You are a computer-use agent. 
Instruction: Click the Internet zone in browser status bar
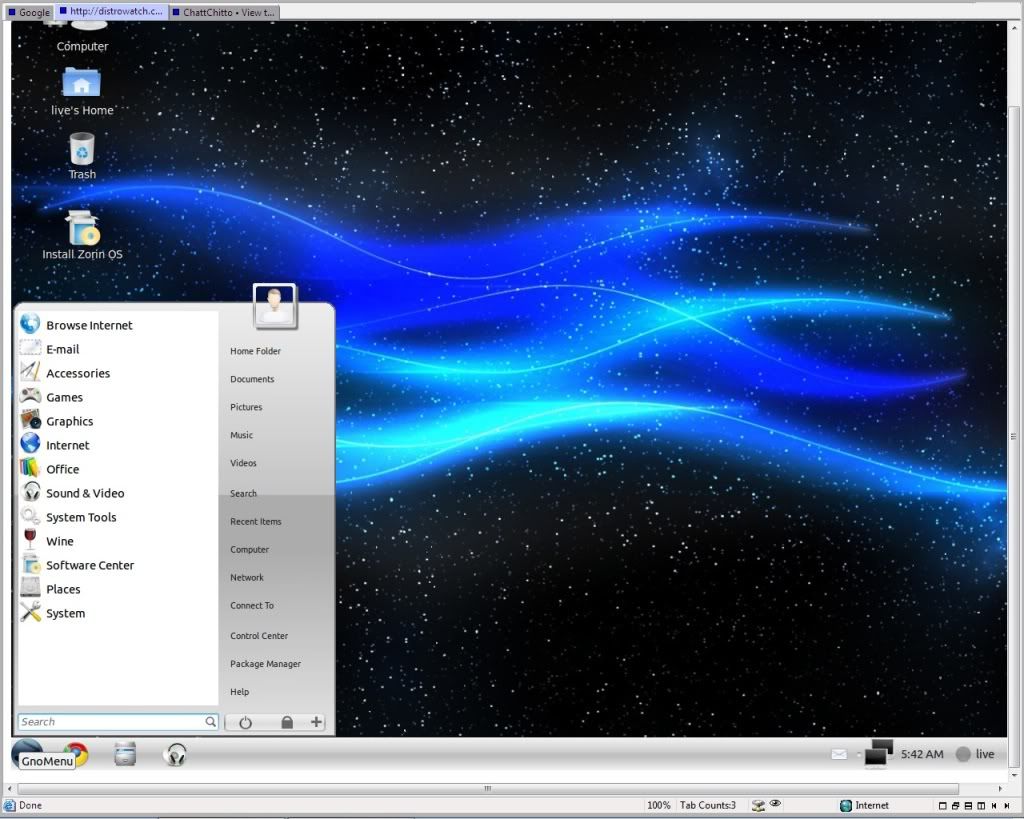click(864, 805)
